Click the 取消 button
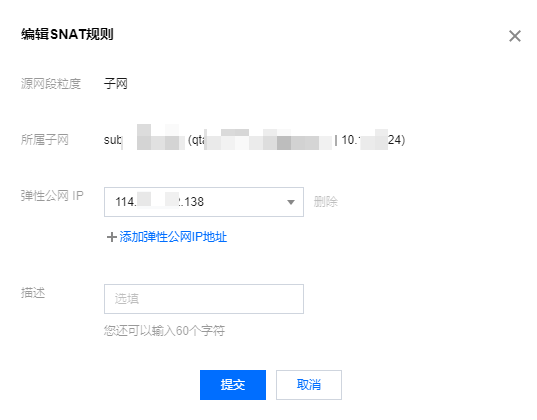Screen dimensions: 537x420 [309, 385]
